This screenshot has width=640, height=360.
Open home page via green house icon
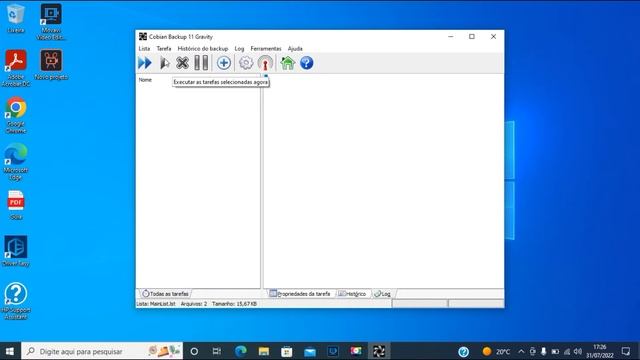click(x=287, y=63)
